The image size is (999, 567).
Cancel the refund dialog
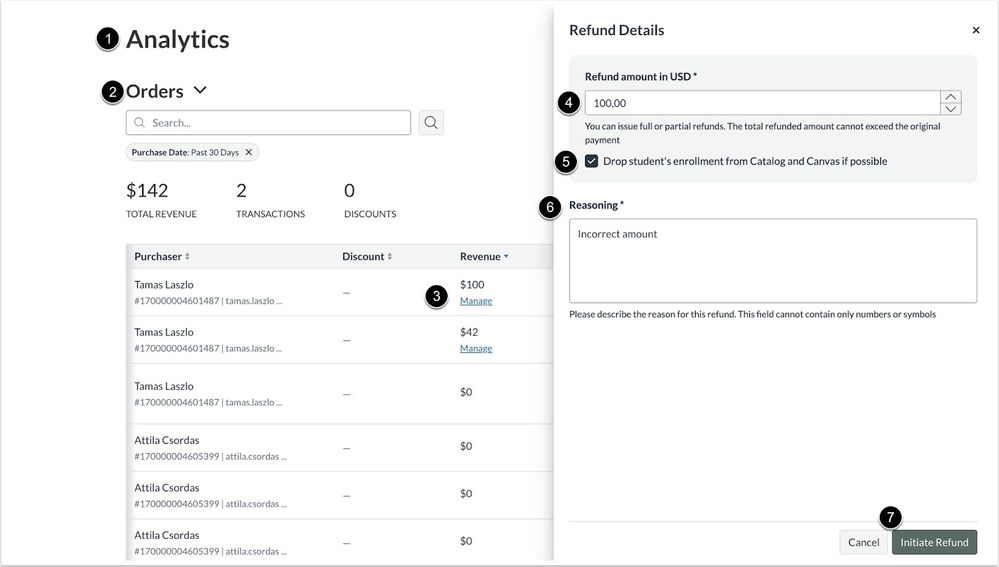click(863, 542)
